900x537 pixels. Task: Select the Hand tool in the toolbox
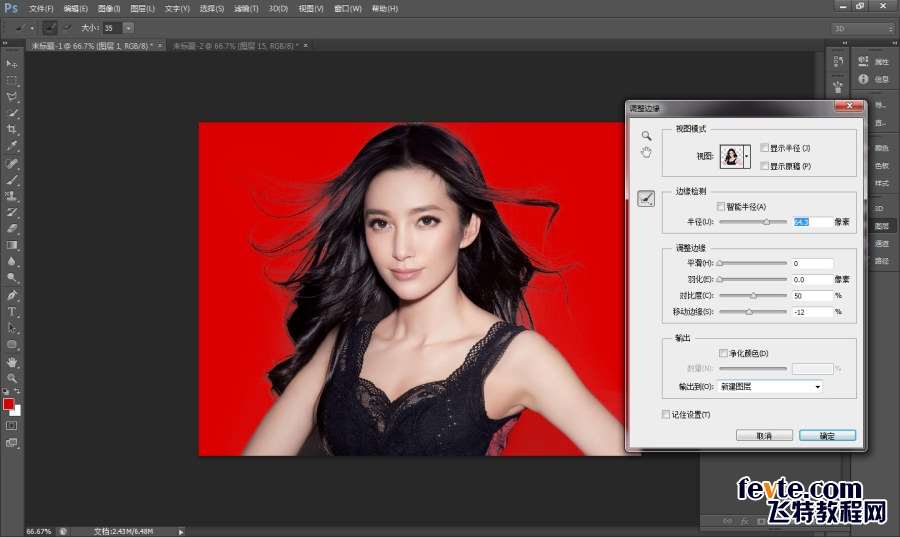(x=11, y=362)
